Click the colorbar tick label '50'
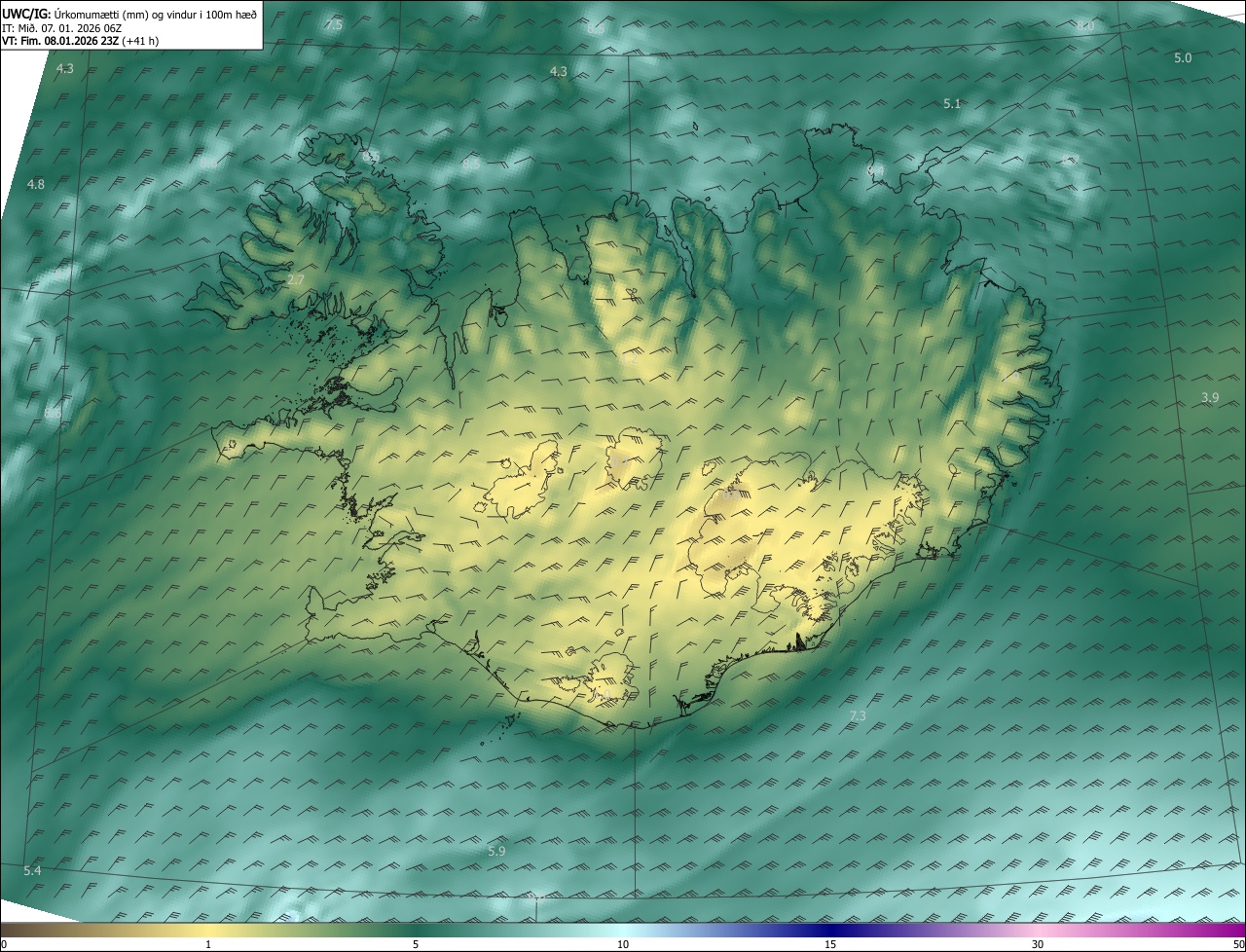Image resolution: width=1246 pixels, height=952 pixels. pos(1238,945)
